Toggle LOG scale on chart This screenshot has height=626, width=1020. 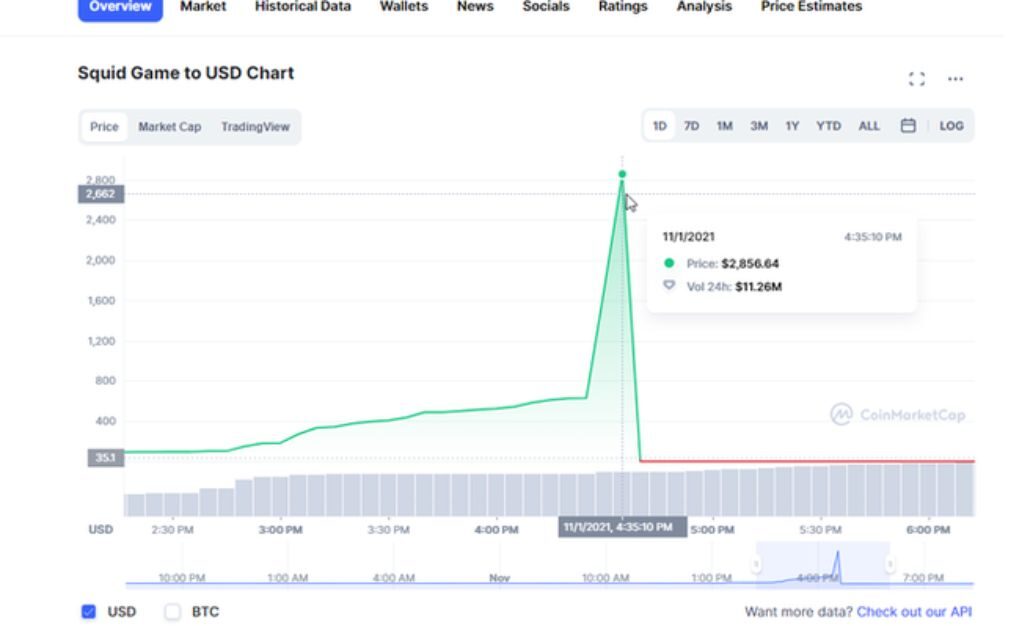pos(951,126)
